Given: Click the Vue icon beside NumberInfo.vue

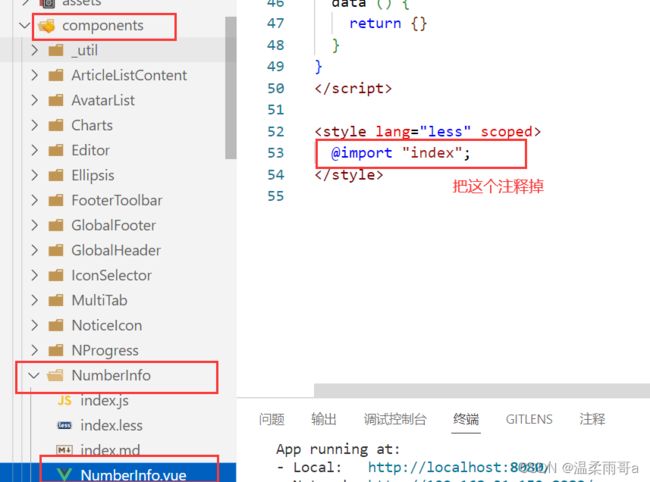Looking at the screenshot, I should point(64,475).
